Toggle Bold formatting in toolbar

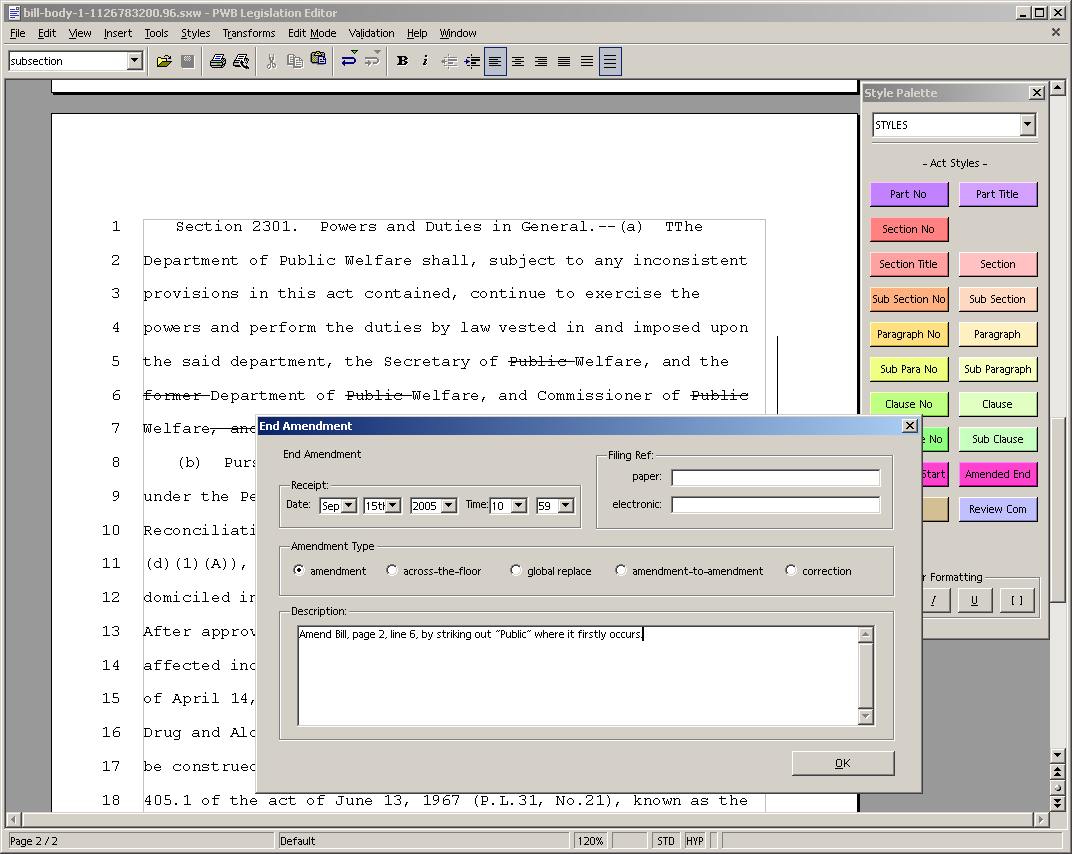pyautogui.click(x=402, y=61)
